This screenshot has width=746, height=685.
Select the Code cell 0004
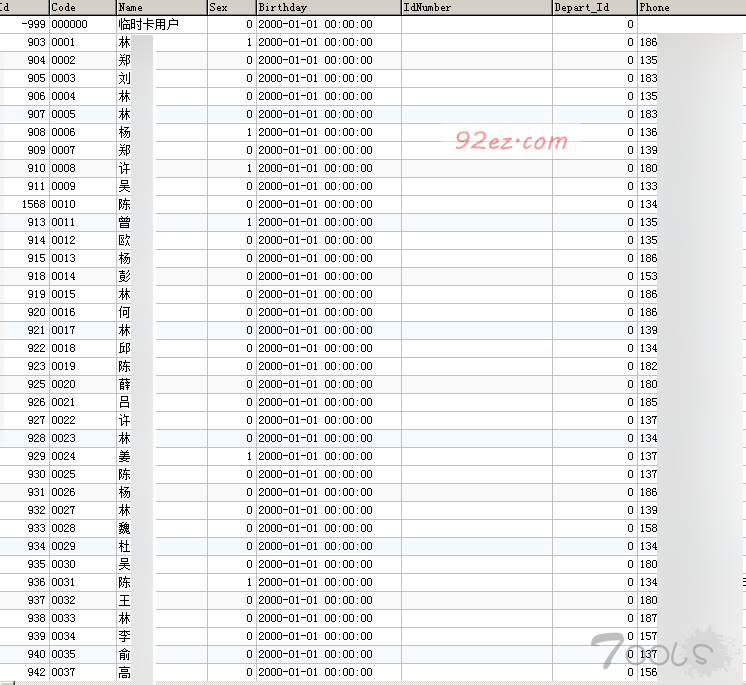83,97
